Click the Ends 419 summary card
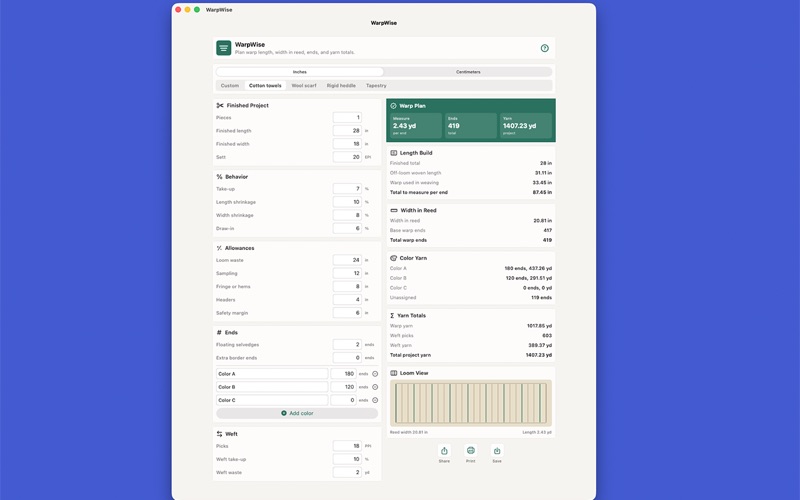800x500 pixels. [471, 126]
